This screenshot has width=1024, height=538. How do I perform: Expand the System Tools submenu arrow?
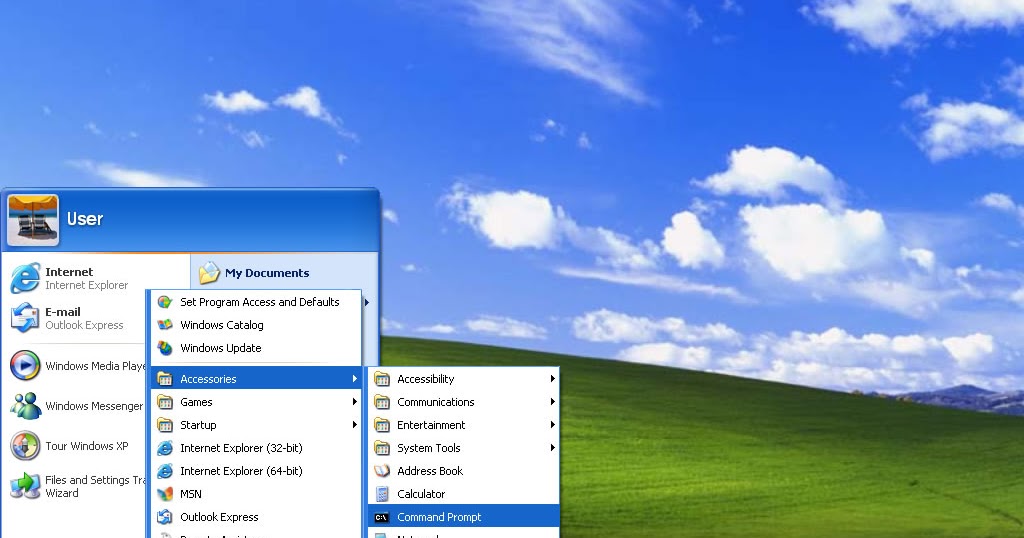(x=552, y=448)
